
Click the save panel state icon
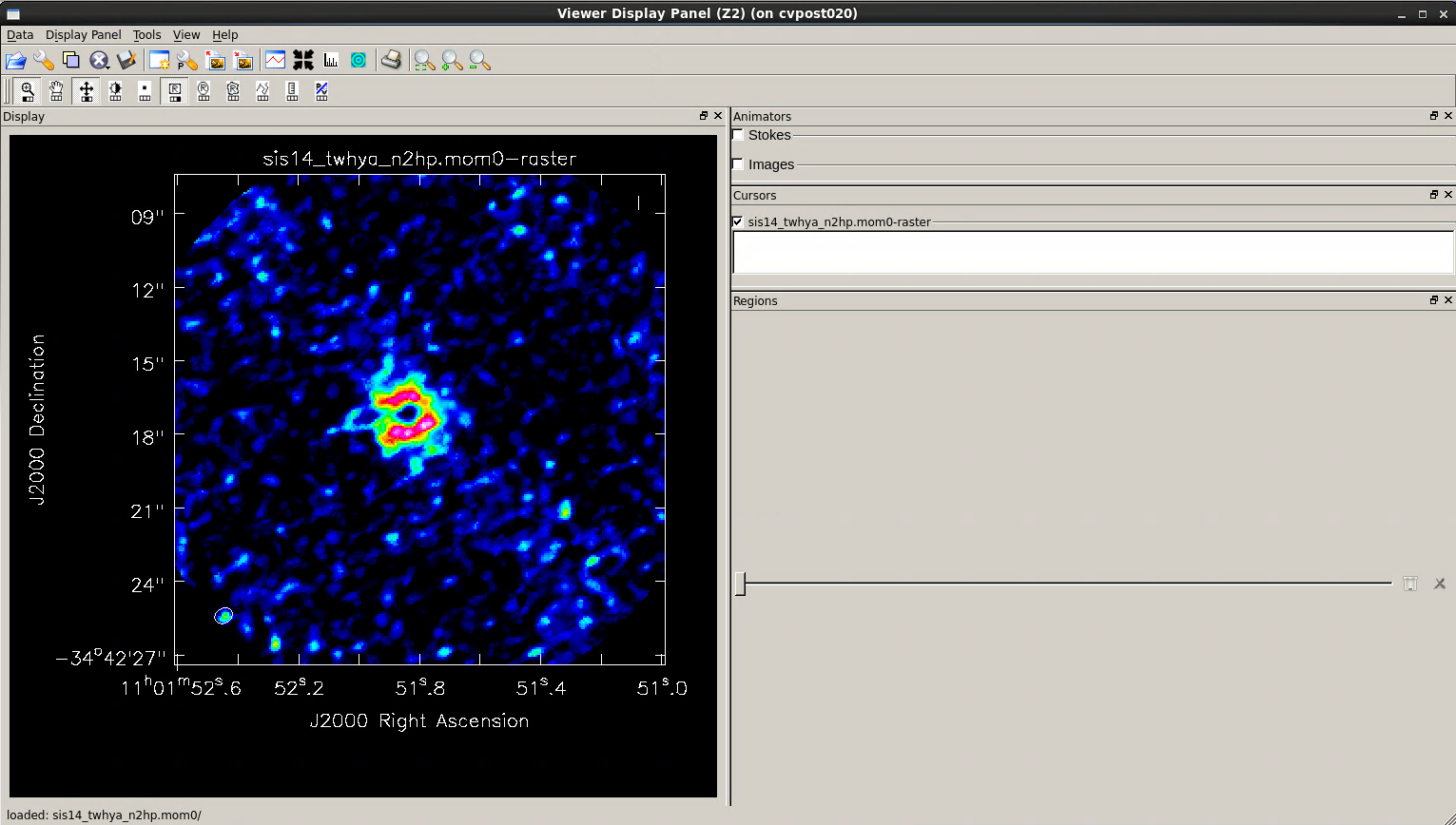(216, 61)
